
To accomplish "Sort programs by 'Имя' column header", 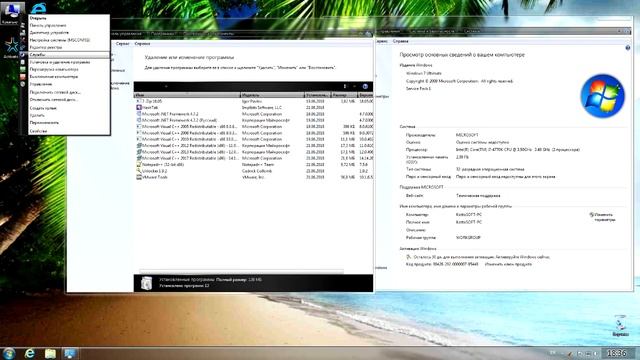I will (187, 95).
